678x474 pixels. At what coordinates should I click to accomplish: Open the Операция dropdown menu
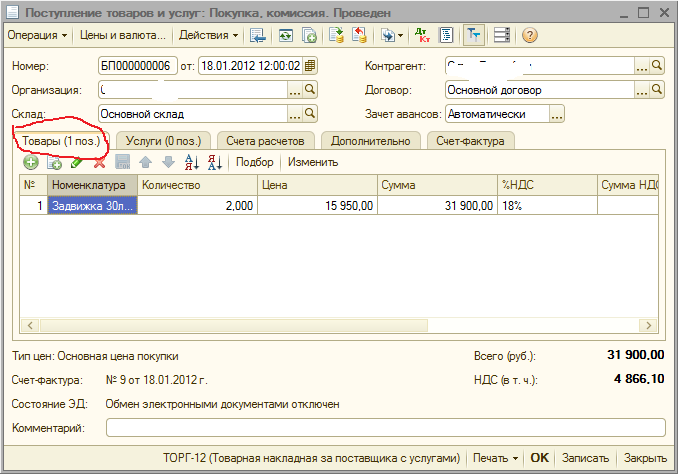38,35
